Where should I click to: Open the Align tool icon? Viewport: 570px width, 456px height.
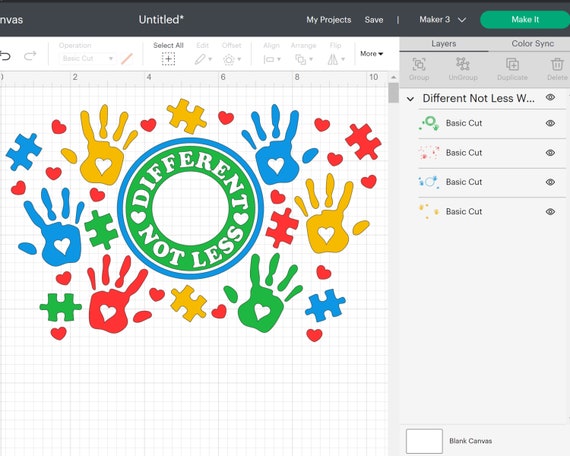coord(269,59)
